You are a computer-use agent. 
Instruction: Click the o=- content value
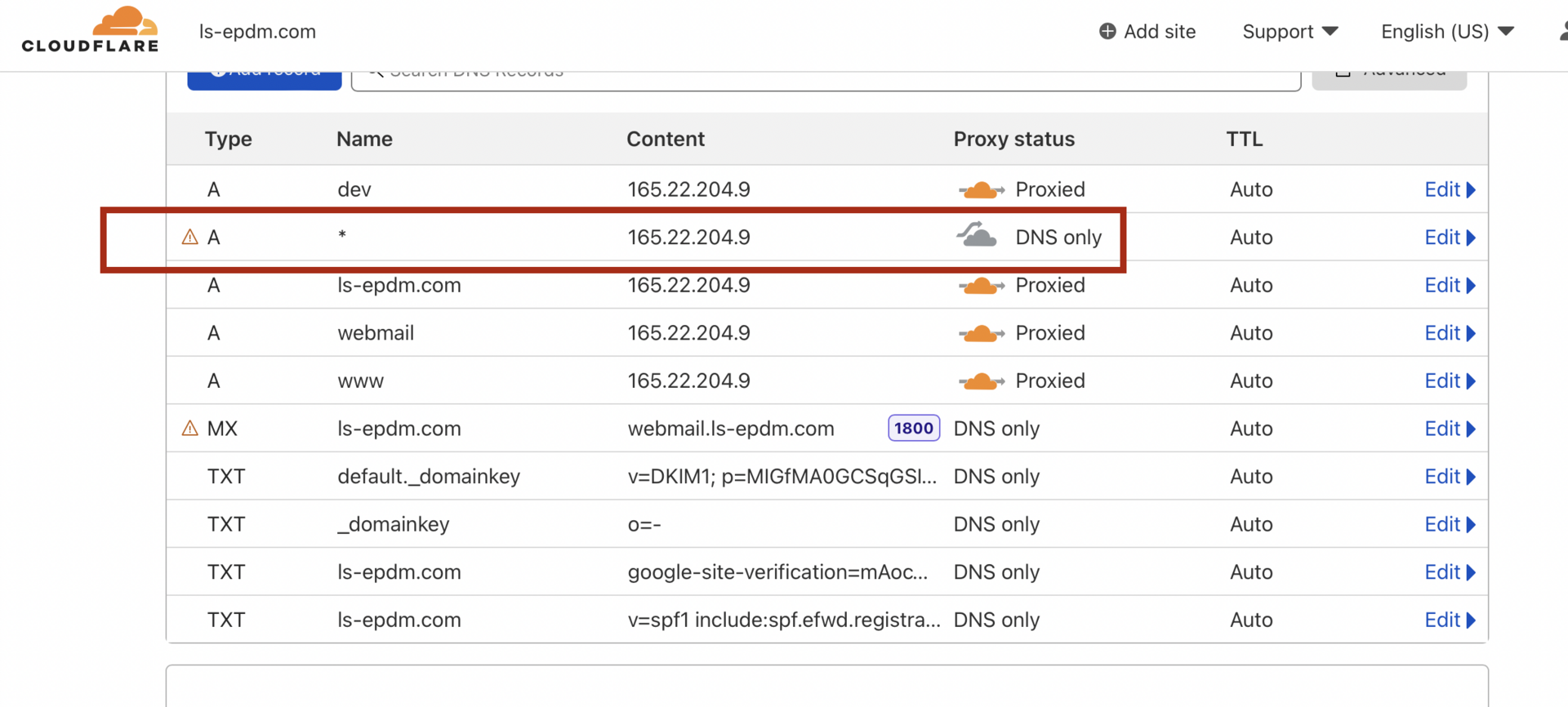[x=644, y=524]
